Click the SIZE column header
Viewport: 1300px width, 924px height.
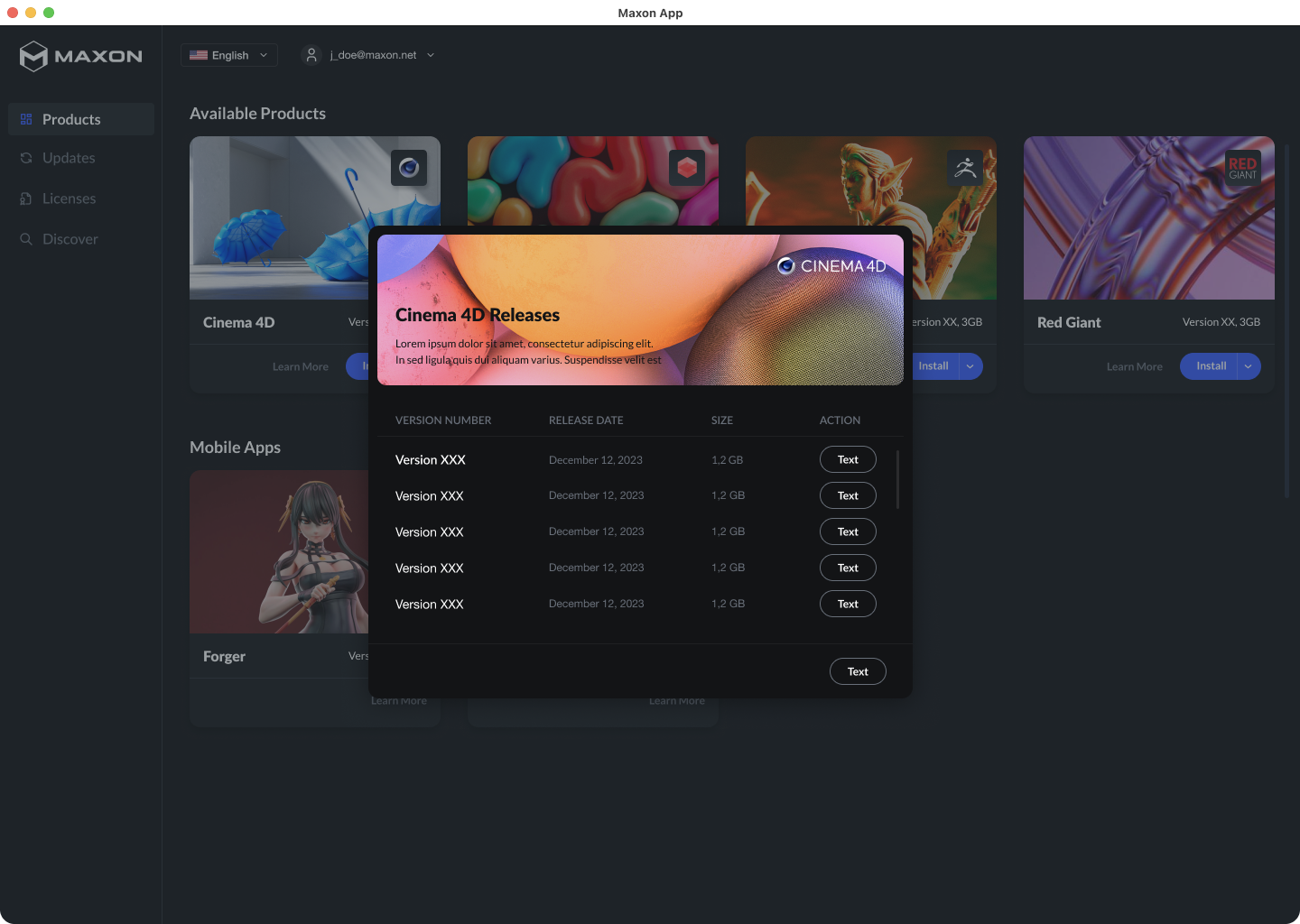click(x=722, y=420)
